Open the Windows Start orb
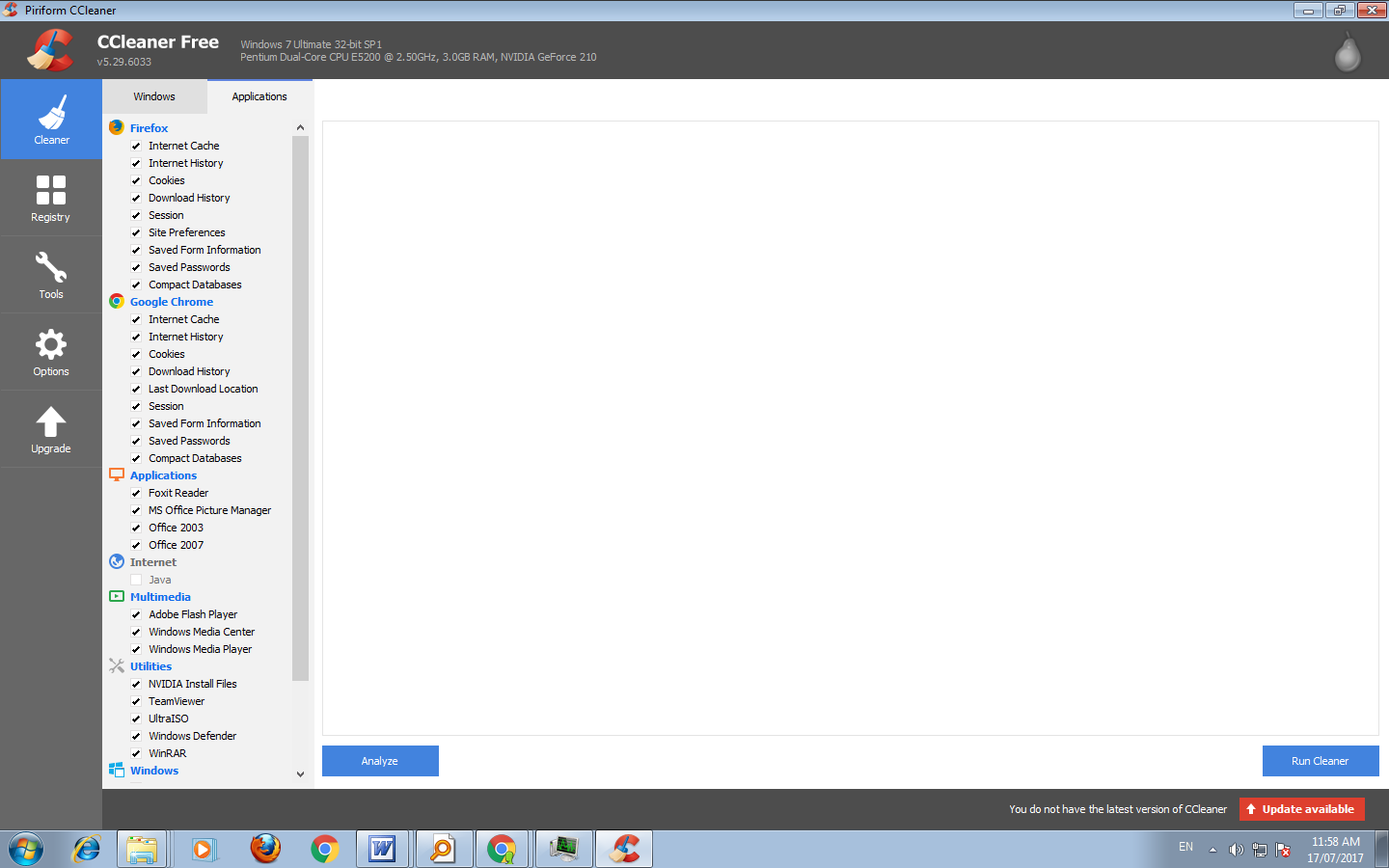 pos(26,849)
